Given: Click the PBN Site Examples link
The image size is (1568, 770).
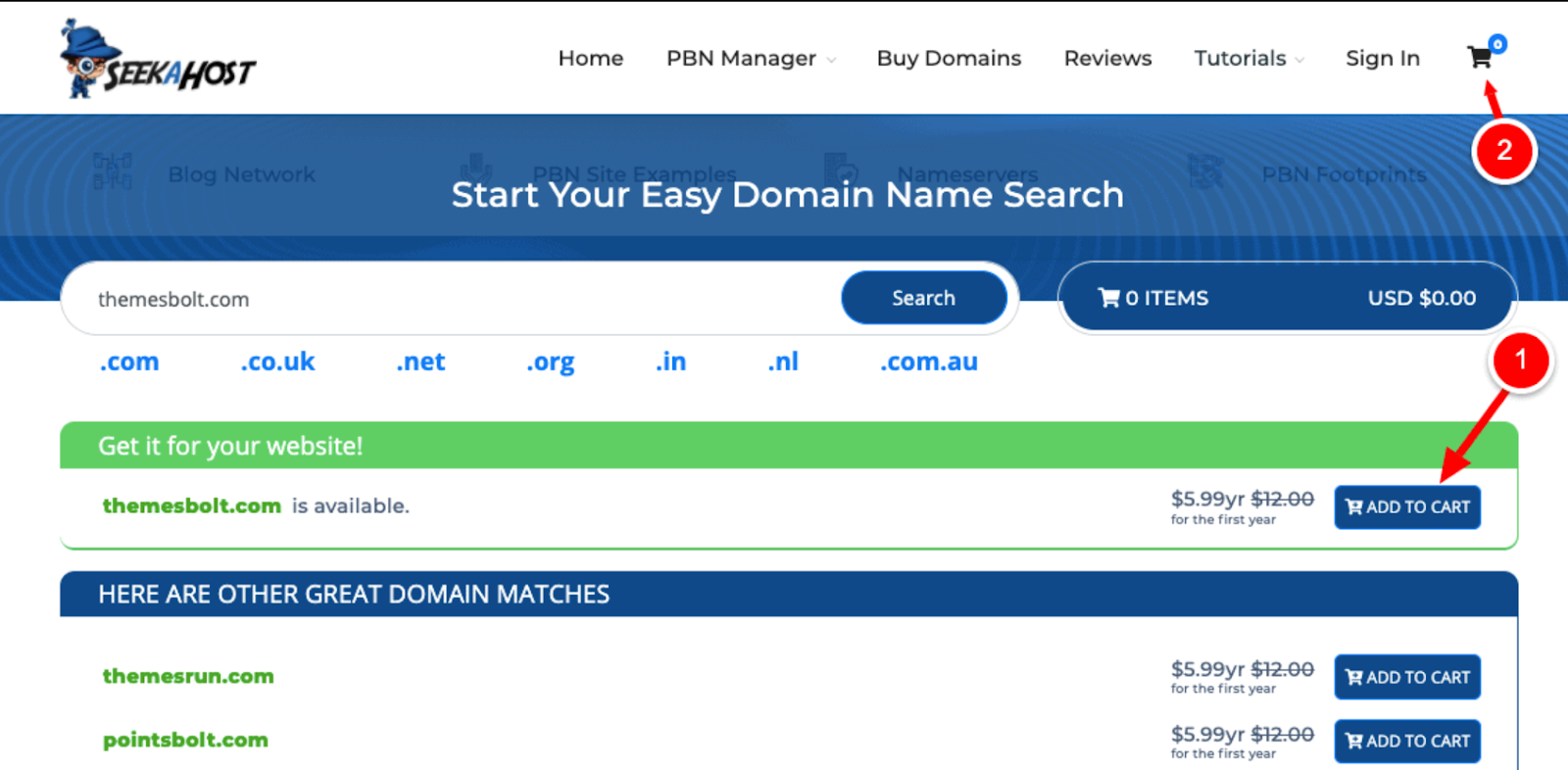Looking at the screenshot, I should (x=634, y=173).
